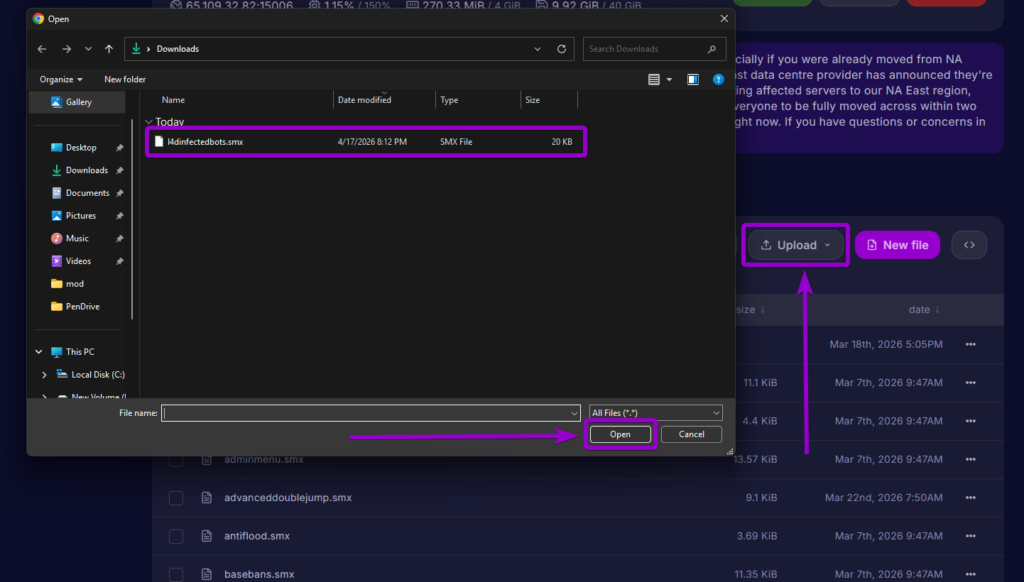Viewport: 1024px width, 582px height.
Task: Click the magnifier icon in Search Downloads box
Action: 710,48
